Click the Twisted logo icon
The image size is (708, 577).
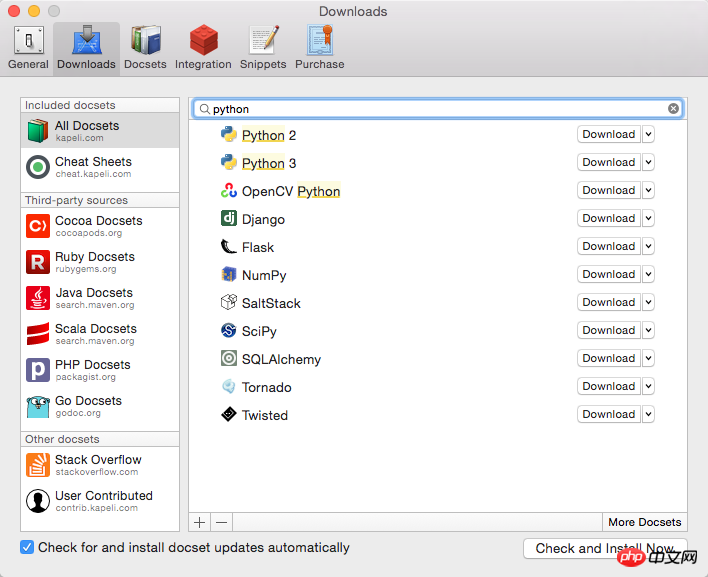[x=228, y=414]
